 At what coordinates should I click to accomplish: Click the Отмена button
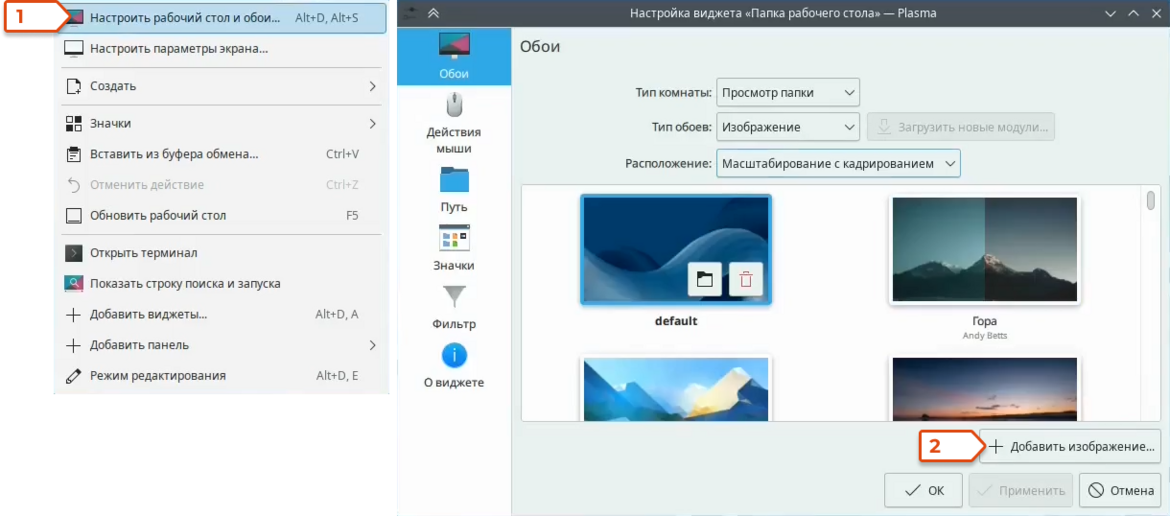(x=1121, y=491)
